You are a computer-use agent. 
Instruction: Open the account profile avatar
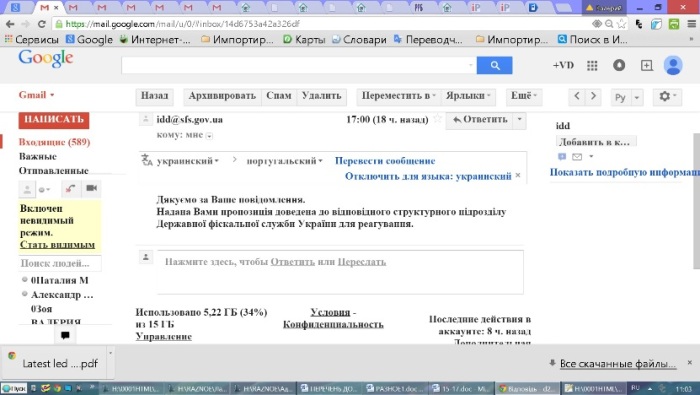pos(673,65)
